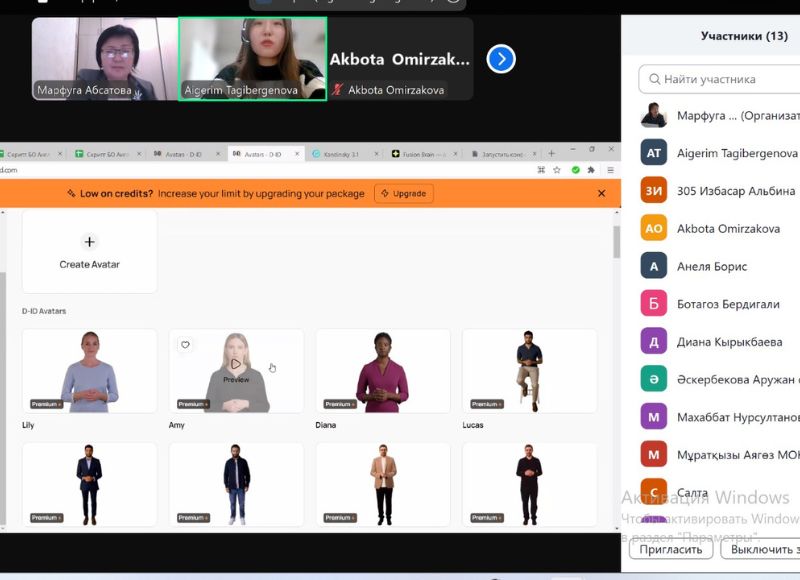Open a new browser tab with plus icon
This screenshot has height=580, width=800.
coord(551,154)
